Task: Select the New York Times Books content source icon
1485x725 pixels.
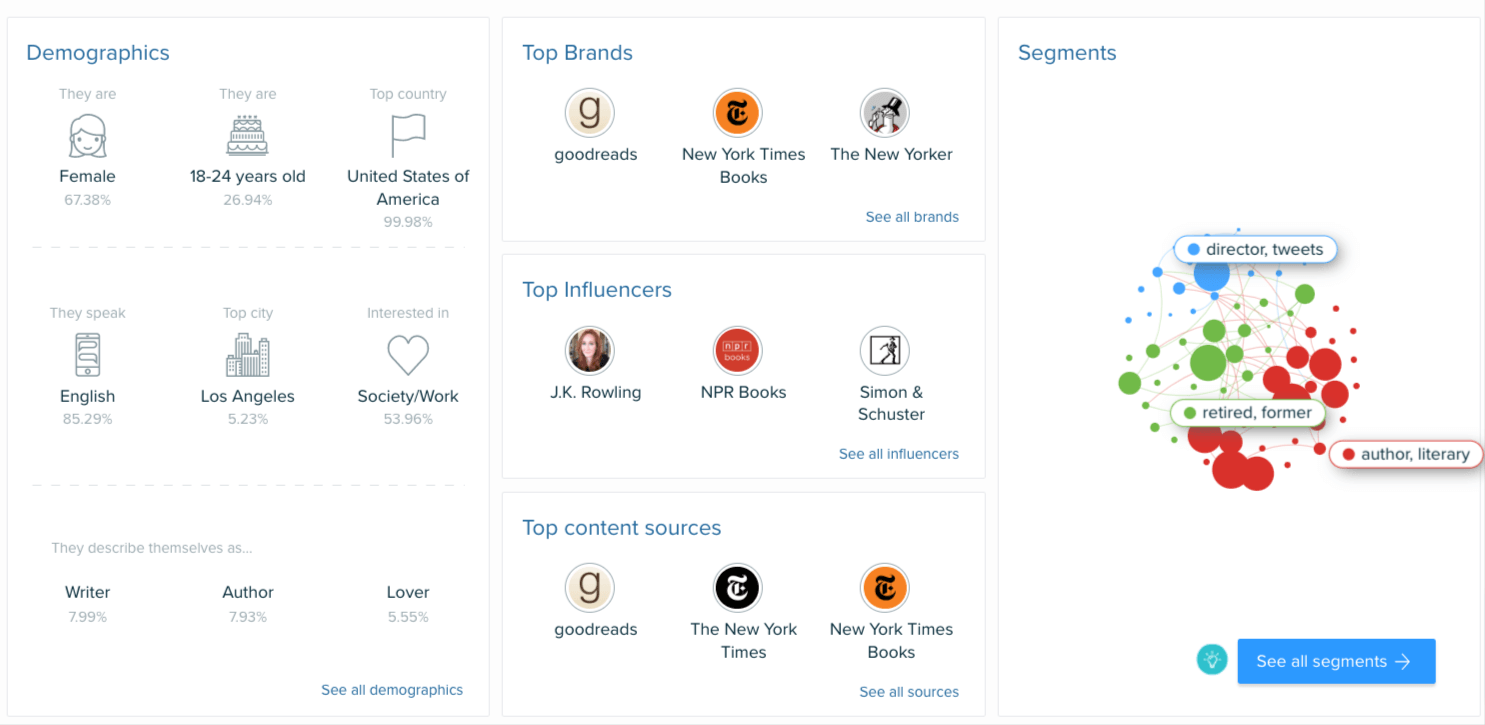Action: click(885, 588)
